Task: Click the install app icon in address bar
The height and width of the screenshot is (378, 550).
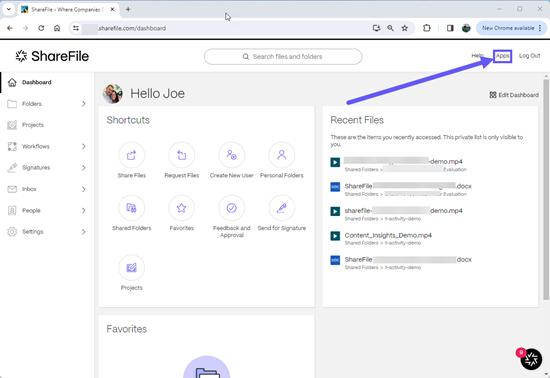Action: 376,28
